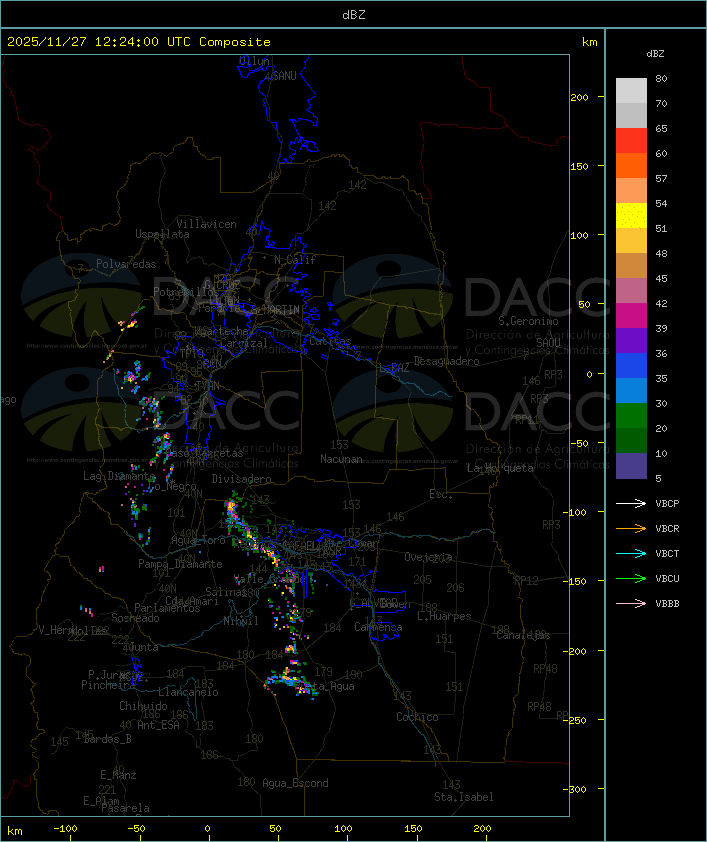Click the Villavicen place label
Screen dimensions: 707x842
(207, 224)
